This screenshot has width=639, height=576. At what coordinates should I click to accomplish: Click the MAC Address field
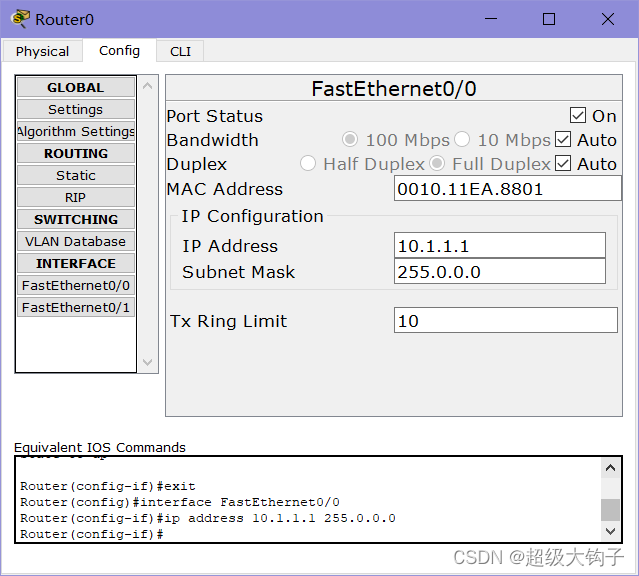tap(507, 188)
